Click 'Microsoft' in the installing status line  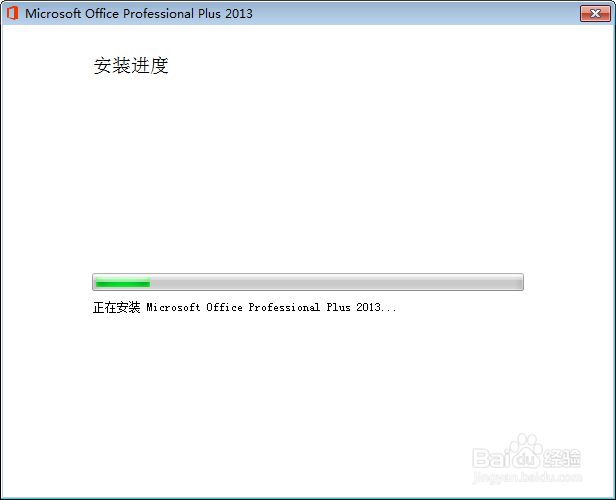173,307
